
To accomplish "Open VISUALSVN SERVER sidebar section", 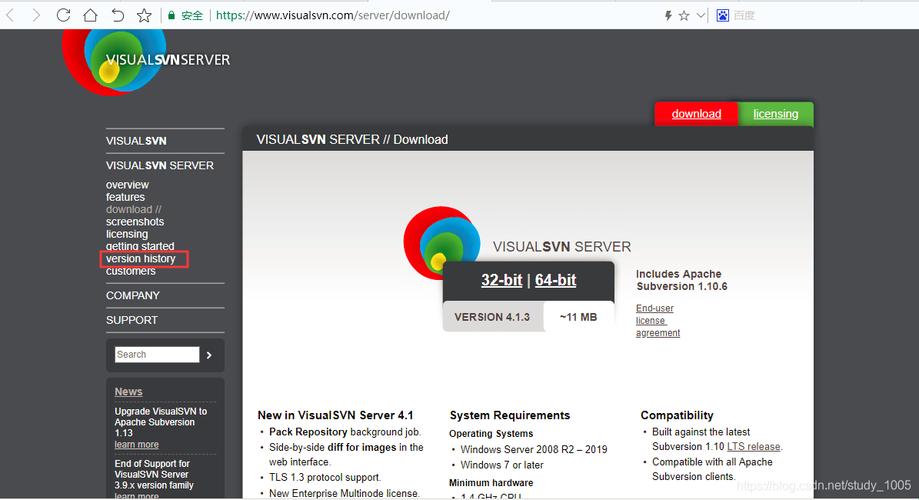I will tap(159, 165).
